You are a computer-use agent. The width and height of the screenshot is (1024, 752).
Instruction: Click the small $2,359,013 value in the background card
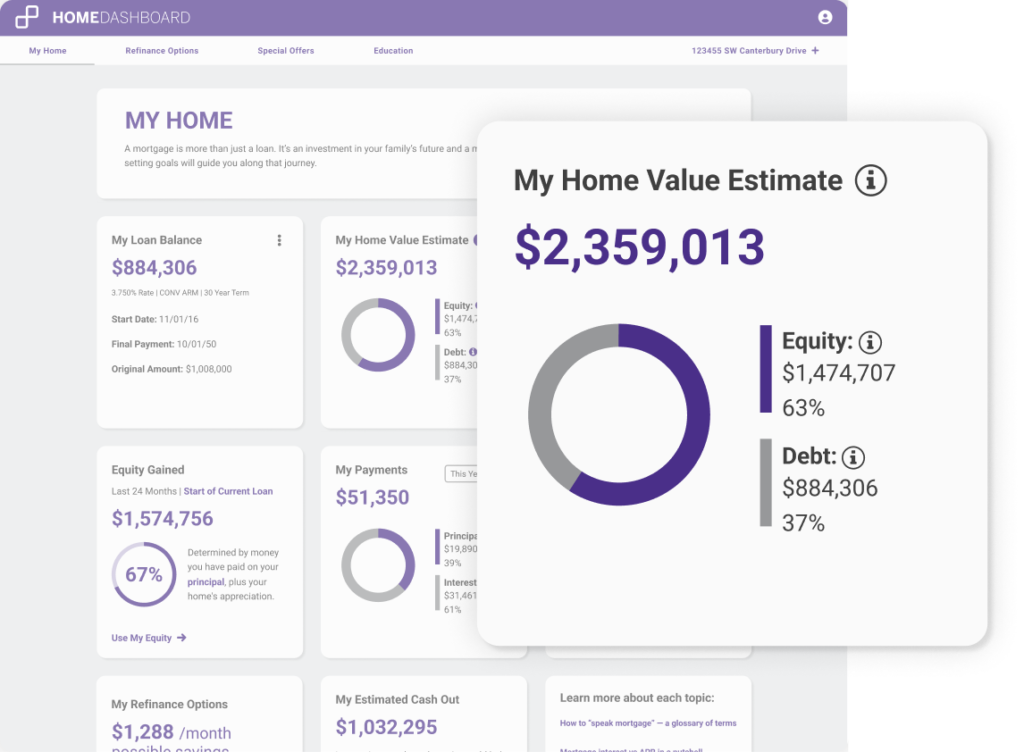[x=387, y=268]
